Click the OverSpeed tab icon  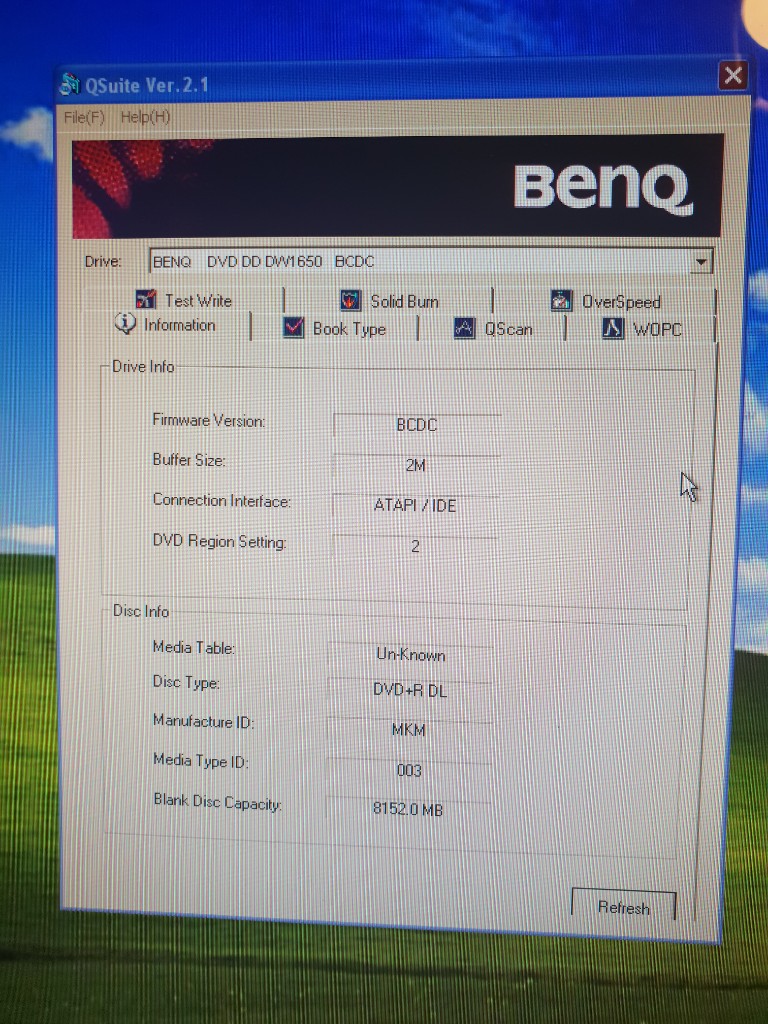point(561,300)
